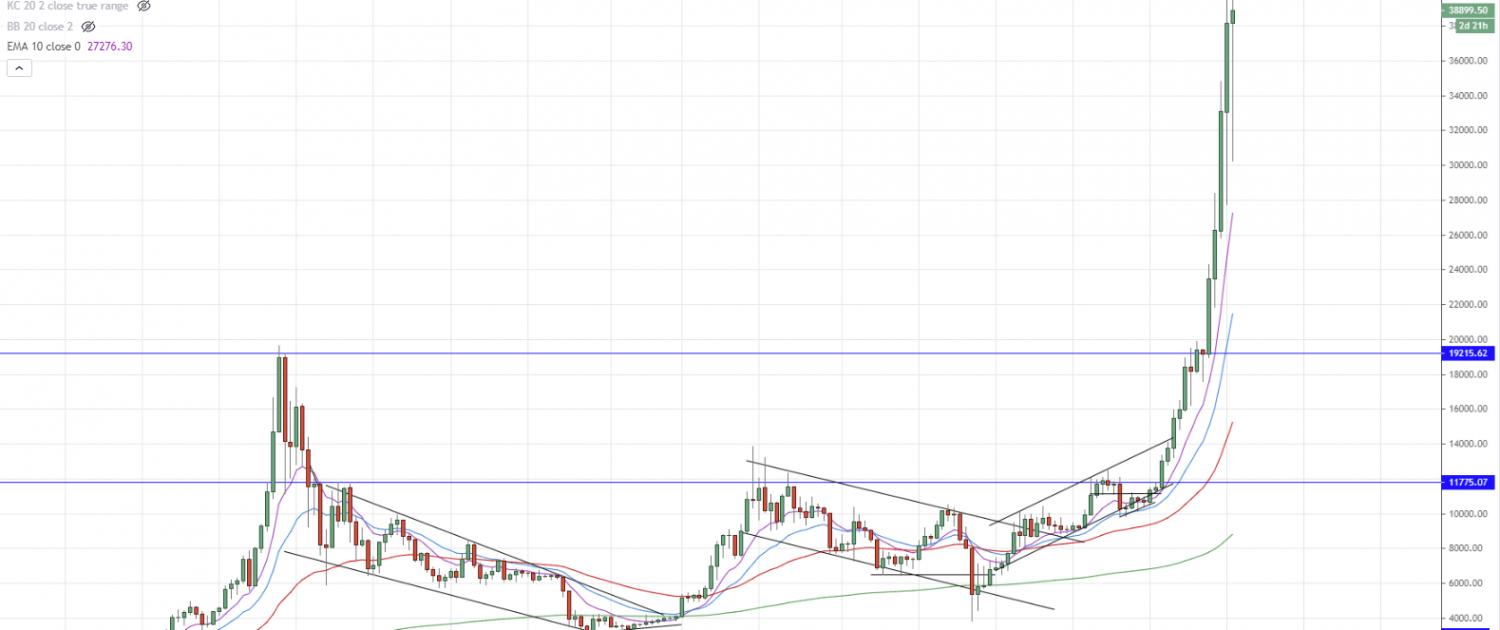Image resolution: width=1500 pixels, height=630 pixels.
Task: Click the purple EMA value 27276.30
Action: tap(110, 46)
